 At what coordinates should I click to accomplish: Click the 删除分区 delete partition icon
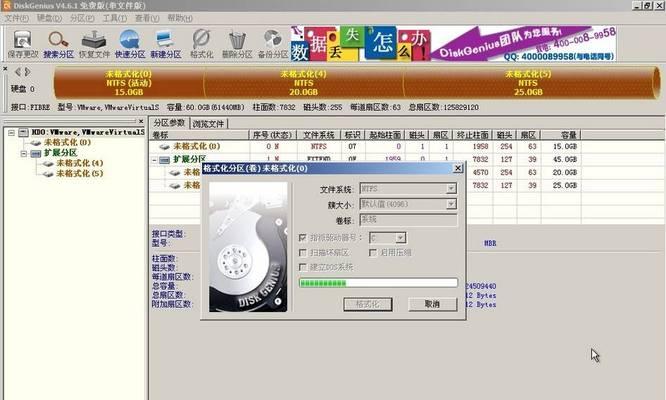coord(237,44)
